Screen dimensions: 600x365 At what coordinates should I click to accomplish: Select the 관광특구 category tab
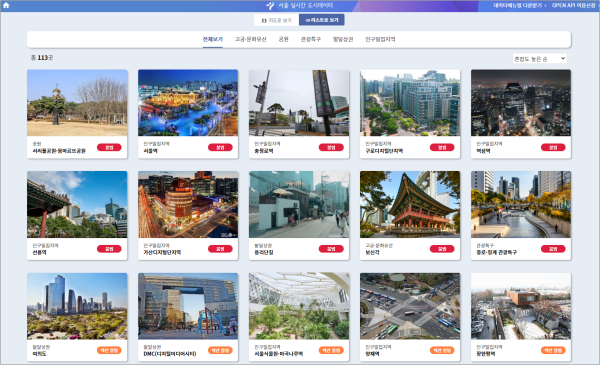[x=310, y=39]
